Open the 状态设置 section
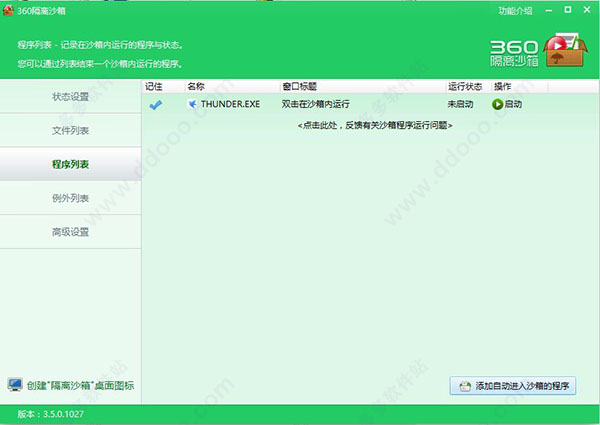Viewport: 600px width, 425px height. tap(70, 97)
